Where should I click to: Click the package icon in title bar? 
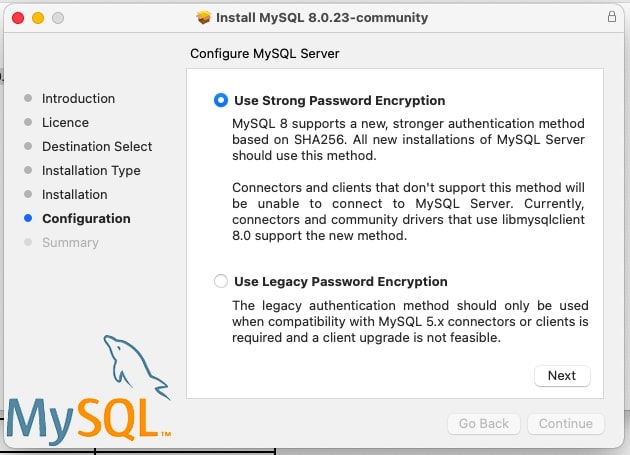(x=205, y=18)
